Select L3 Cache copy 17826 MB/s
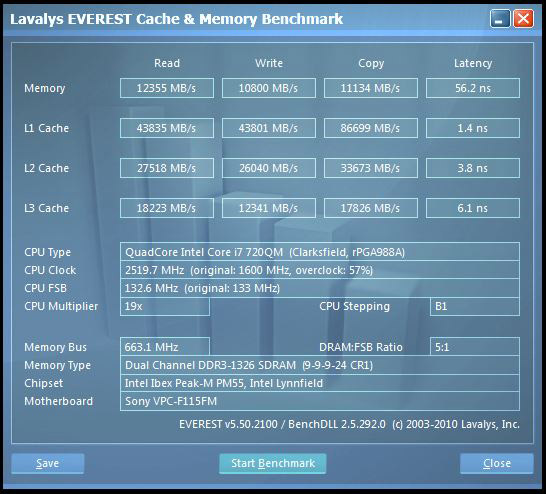Screen dimensions: 546x494 371,208
